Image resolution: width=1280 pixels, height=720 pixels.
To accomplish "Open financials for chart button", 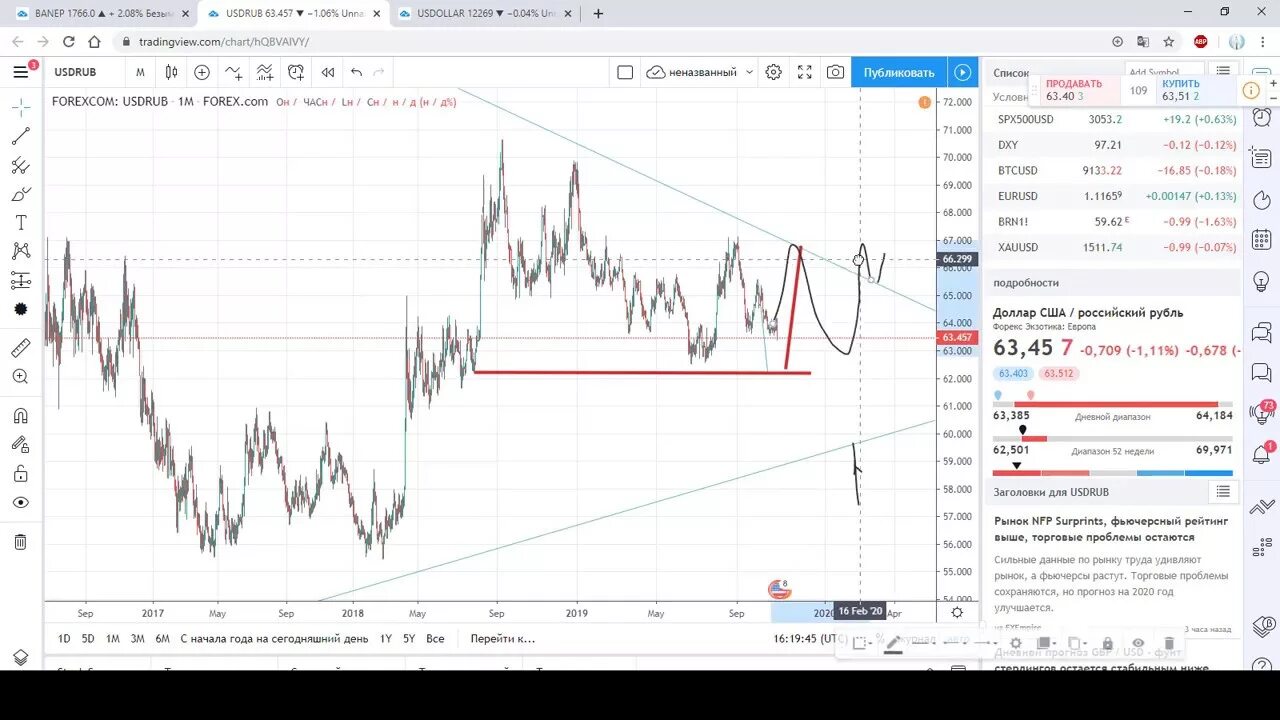I will (264, 72).
